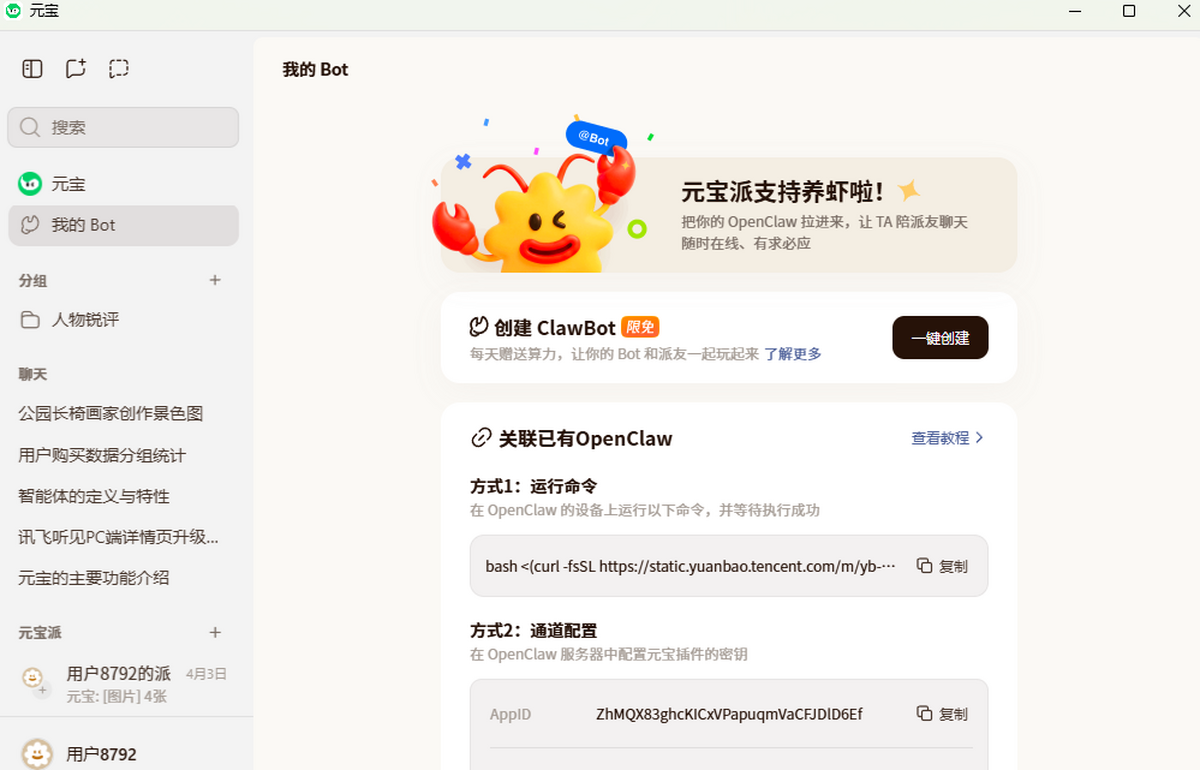This screenshot has width=1200, height=770.
Task: Click the plus icon beside 元宝派
Action: point(215,633)
